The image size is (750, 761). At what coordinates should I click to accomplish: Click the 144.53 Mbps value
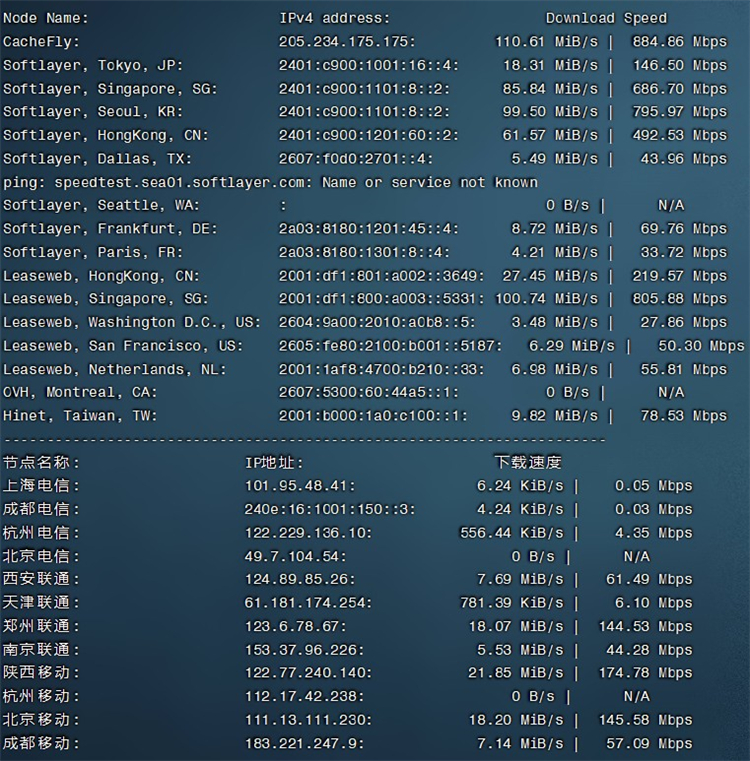click(645, 627)
